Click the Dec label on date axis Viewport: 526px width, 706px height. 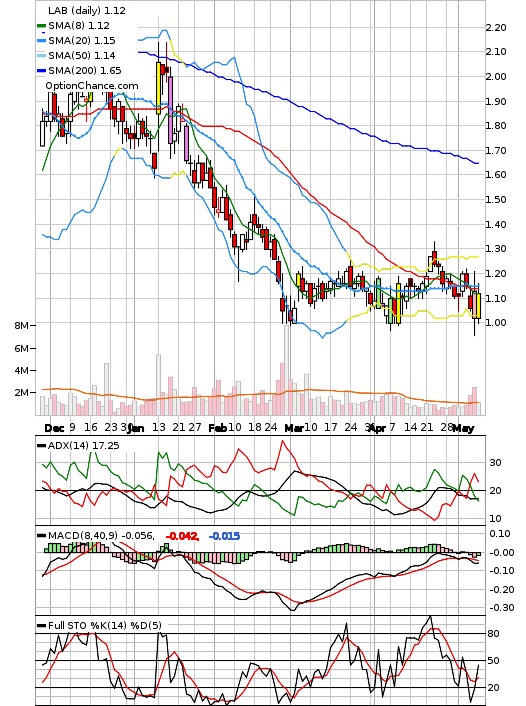click(x=54, y=428)
